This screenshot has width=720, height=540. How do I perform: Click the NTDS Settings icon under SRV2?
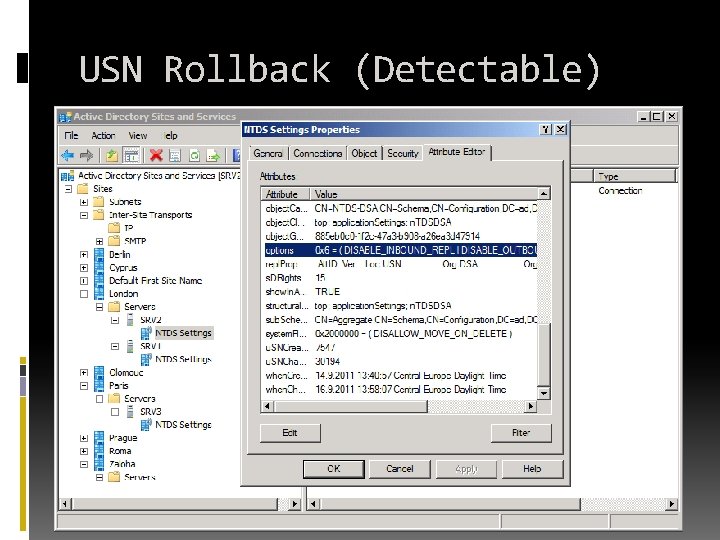point(146,333)
